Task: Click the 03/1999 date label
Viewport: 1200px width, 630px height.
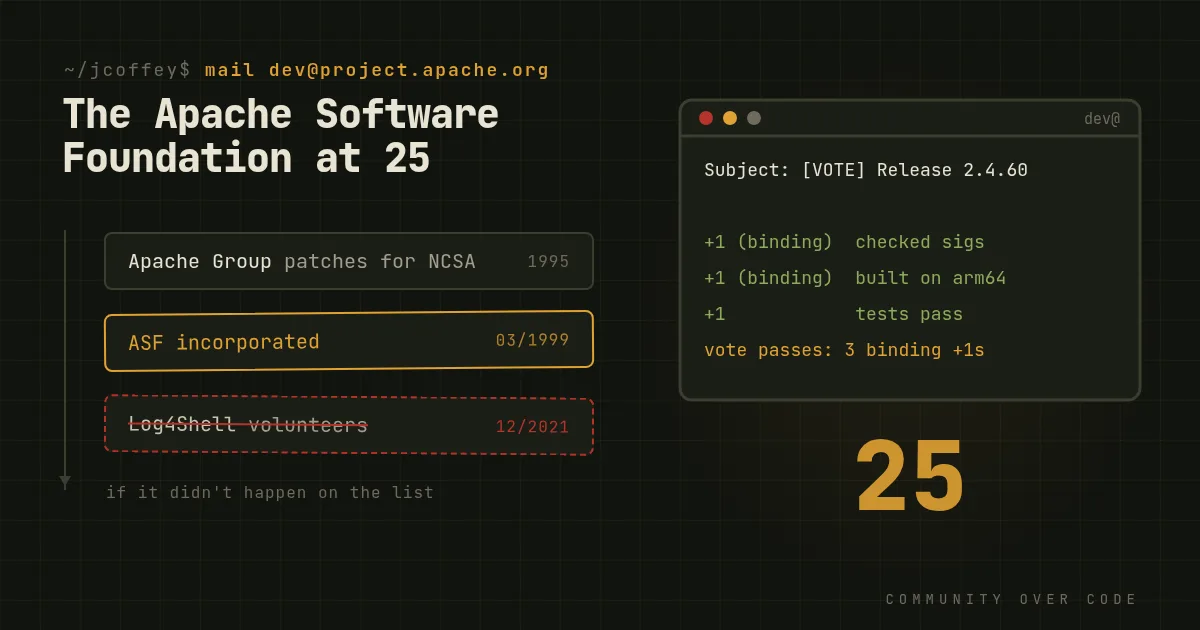Action: (532, 340)
